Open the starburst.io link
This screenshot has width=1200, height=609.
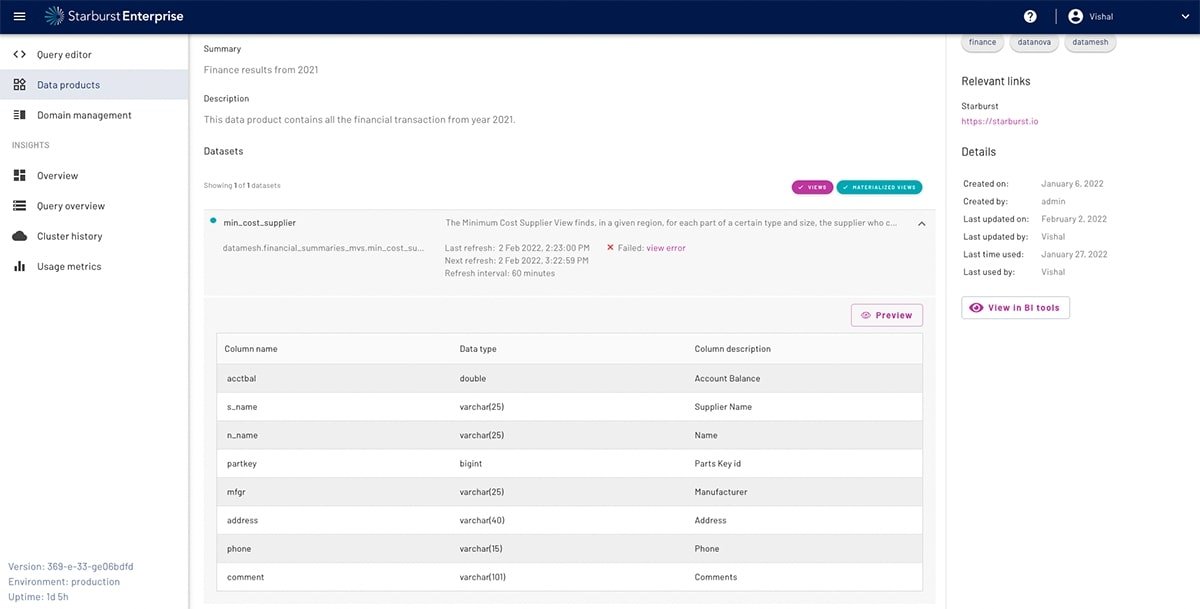click(x=999, y=121)
